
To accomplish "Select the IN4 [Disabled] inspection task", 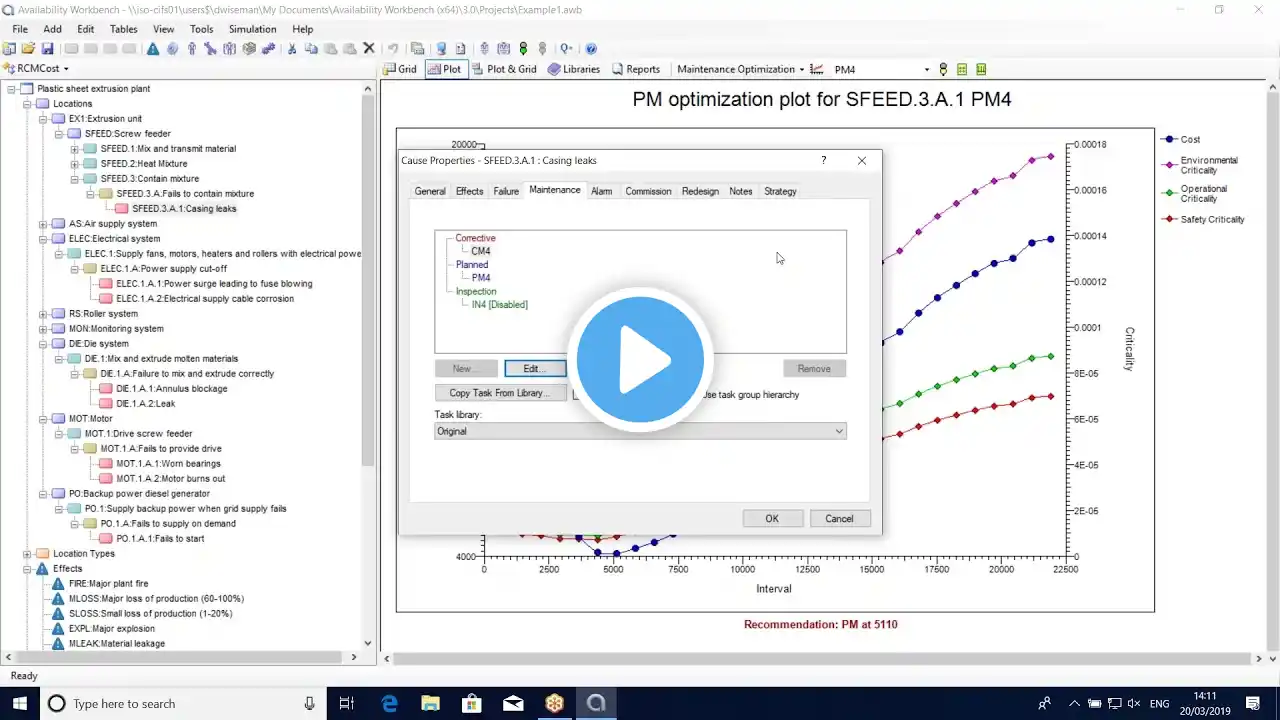I will 500,305.
